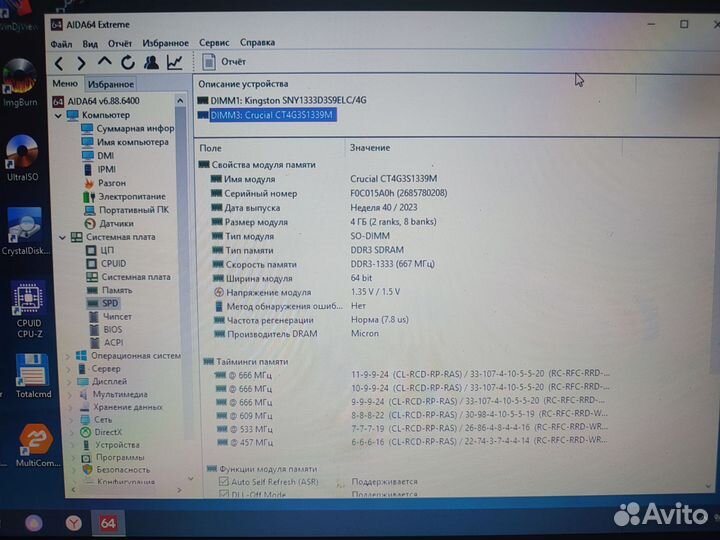Open the MultiCom desktop shortcut

click(38, 446)
